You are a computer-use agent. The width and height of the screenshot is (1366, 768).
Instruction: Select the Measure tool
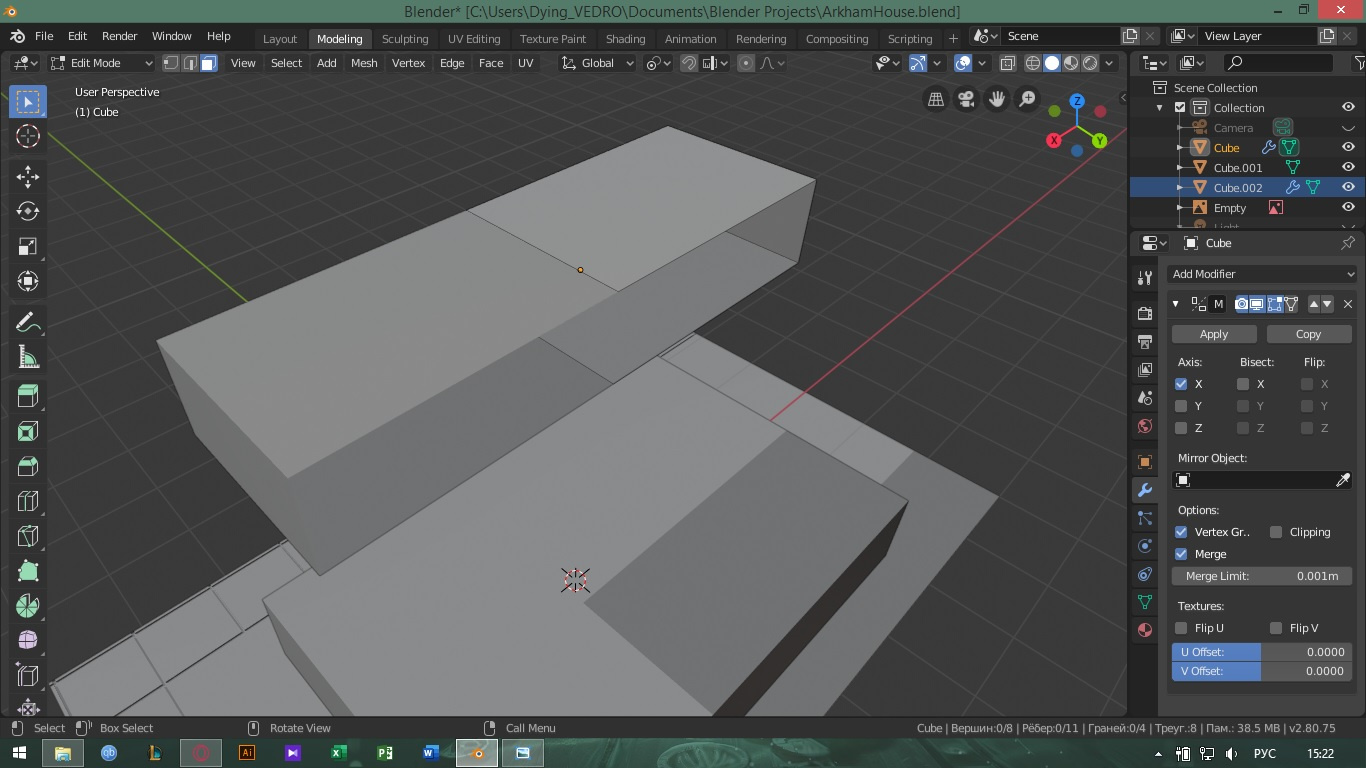click(x=28, y=357)
